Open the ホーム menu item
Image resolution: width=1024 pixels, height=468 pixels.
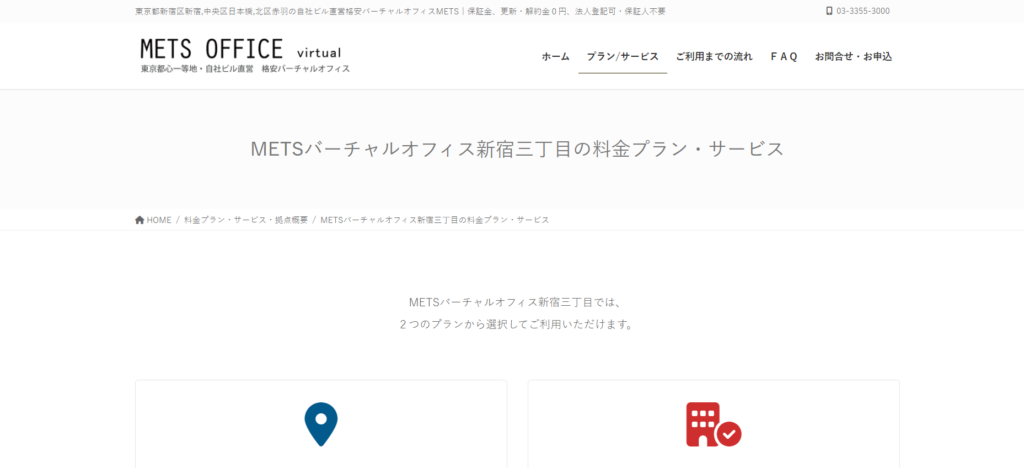(555, 57)
